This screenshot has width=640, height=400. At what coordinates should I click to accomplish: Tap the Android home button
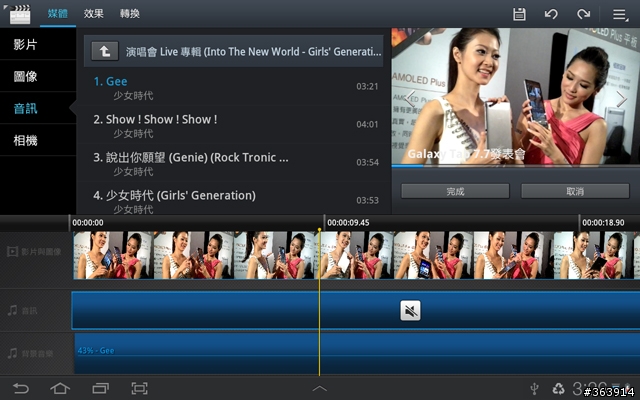coord(60,388)
